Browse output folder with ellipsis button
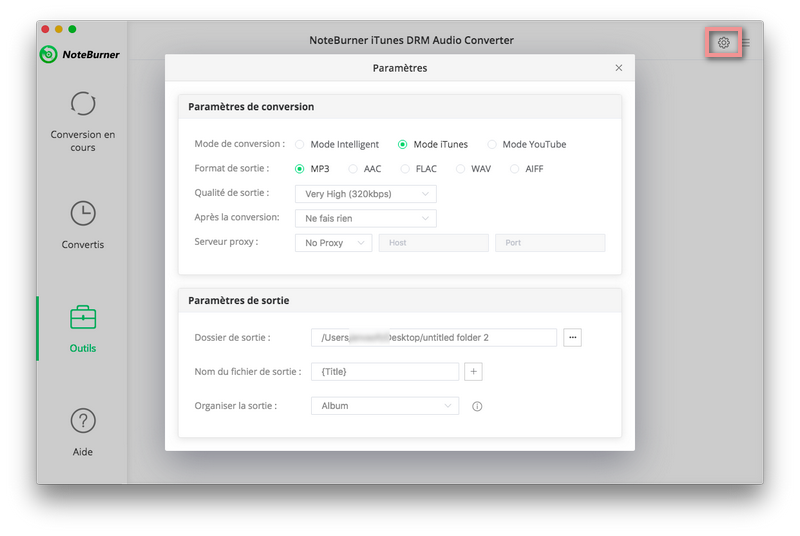This screenshot has width=800, height=536. pos(572,338)
